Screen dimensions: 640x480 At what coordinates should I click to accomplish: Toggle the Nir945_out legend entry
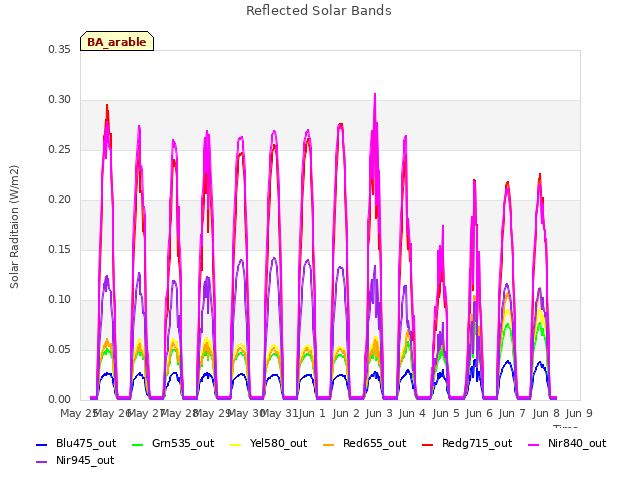point(75,461)
